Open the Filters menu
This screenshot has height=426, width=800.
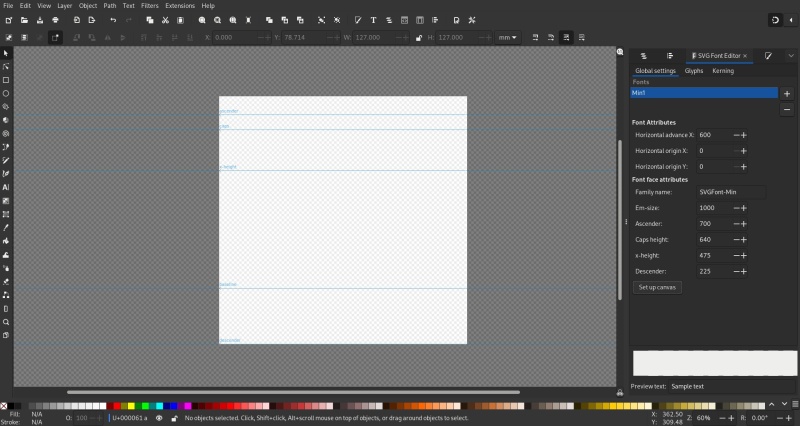tap(149, 6)
